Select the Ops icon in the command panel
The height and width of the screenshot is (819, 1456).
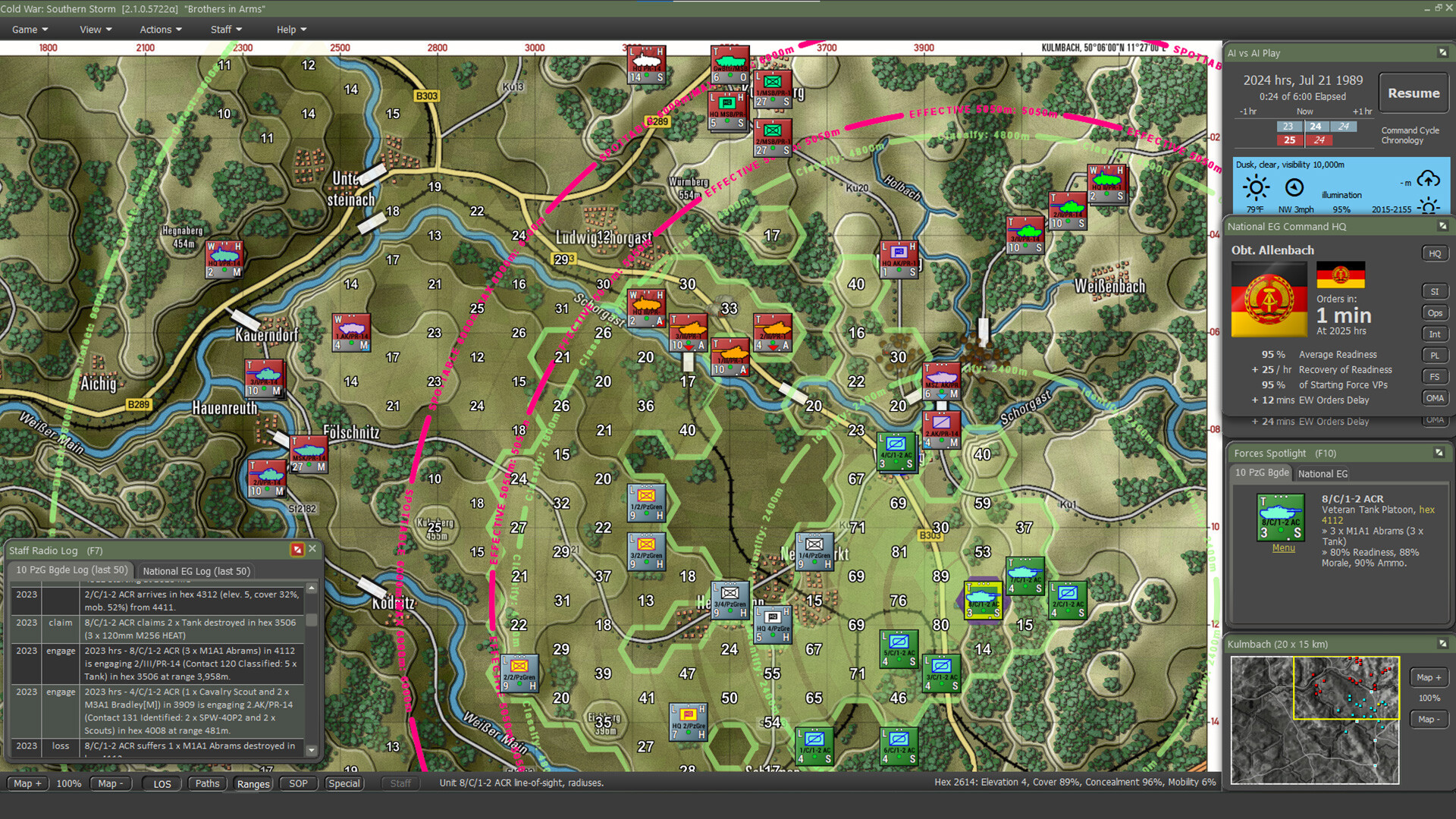1435,312
